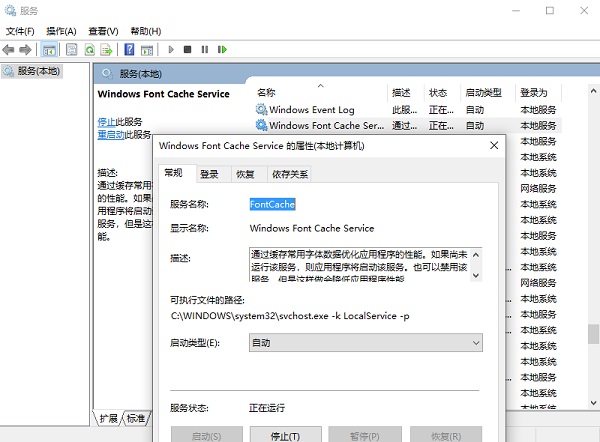Click the Windows Font Cache Service heading in left pane
The width and height of the screenshot is (600, 442).
point(163,94)
